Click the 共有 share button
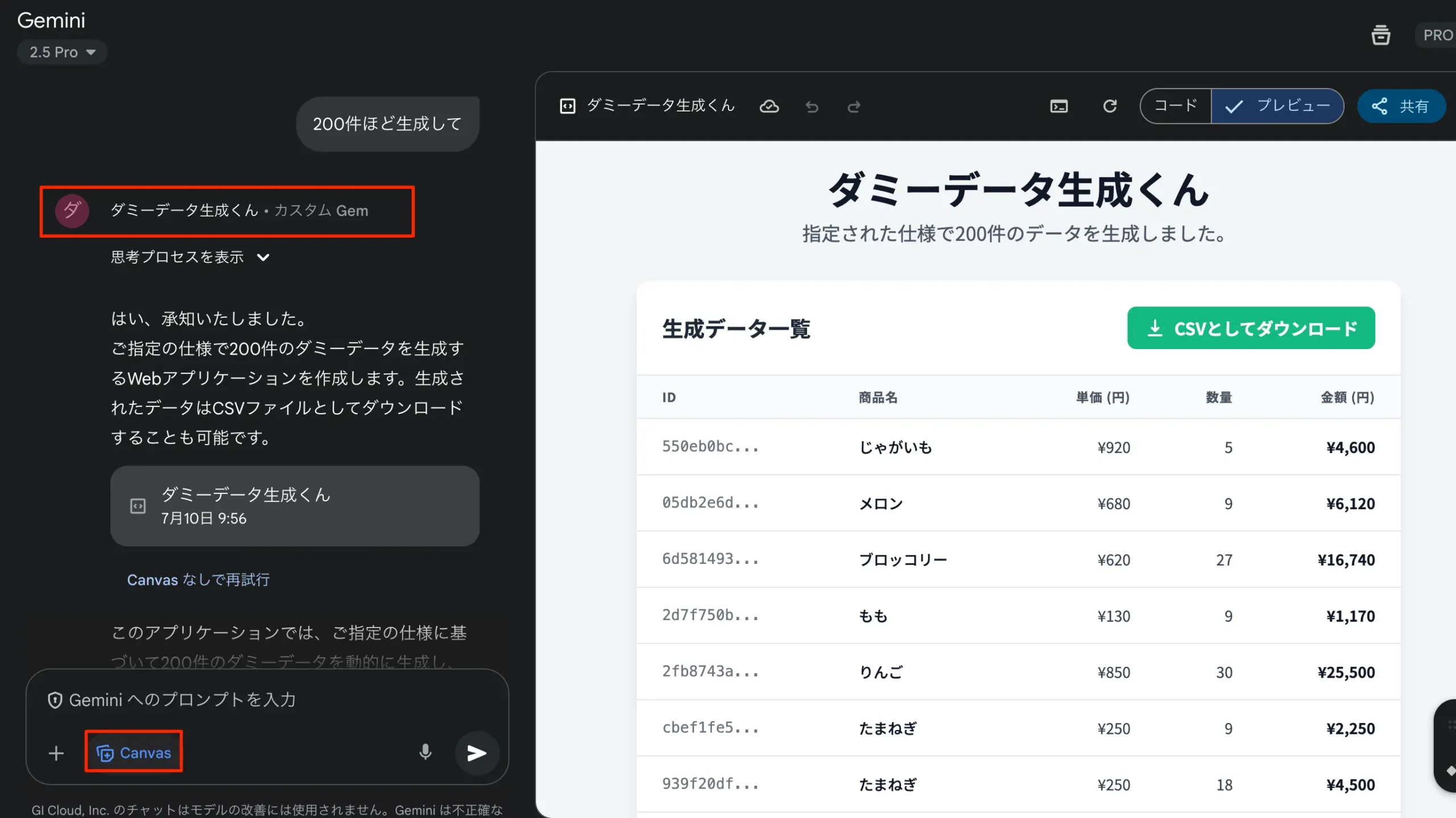Viewport: 1456px width, 818px height. coord(1401,106)
